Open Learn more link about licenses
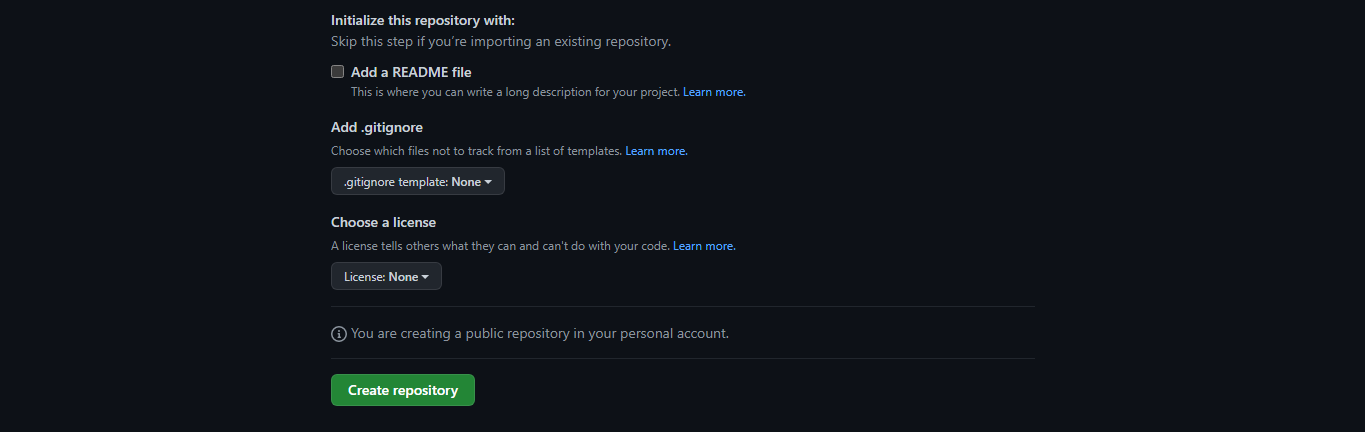Screen dimensions: 1365x432 click(x=704, y=246)
